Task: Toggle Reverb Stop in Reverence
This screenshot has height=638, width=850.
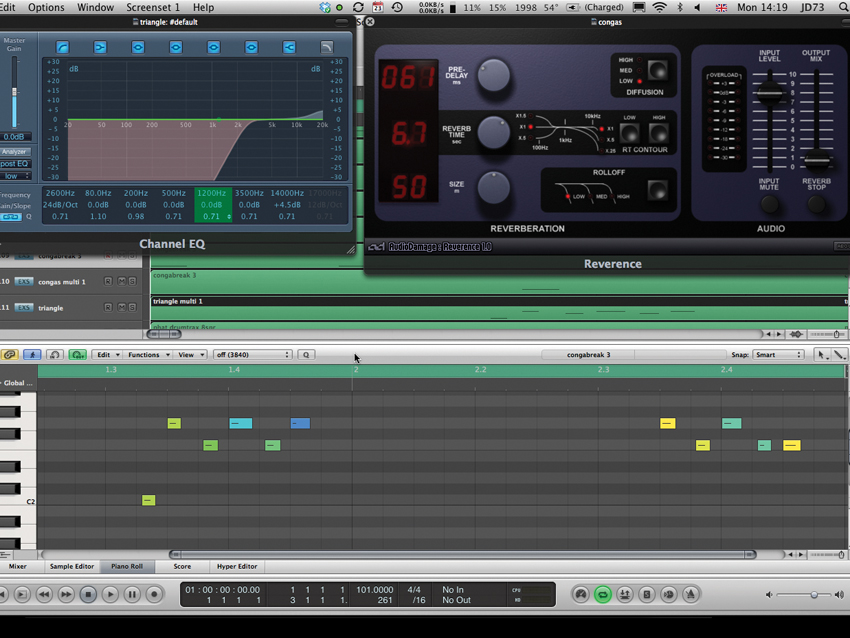Action: pyautogui.click(x=816, y=204)
